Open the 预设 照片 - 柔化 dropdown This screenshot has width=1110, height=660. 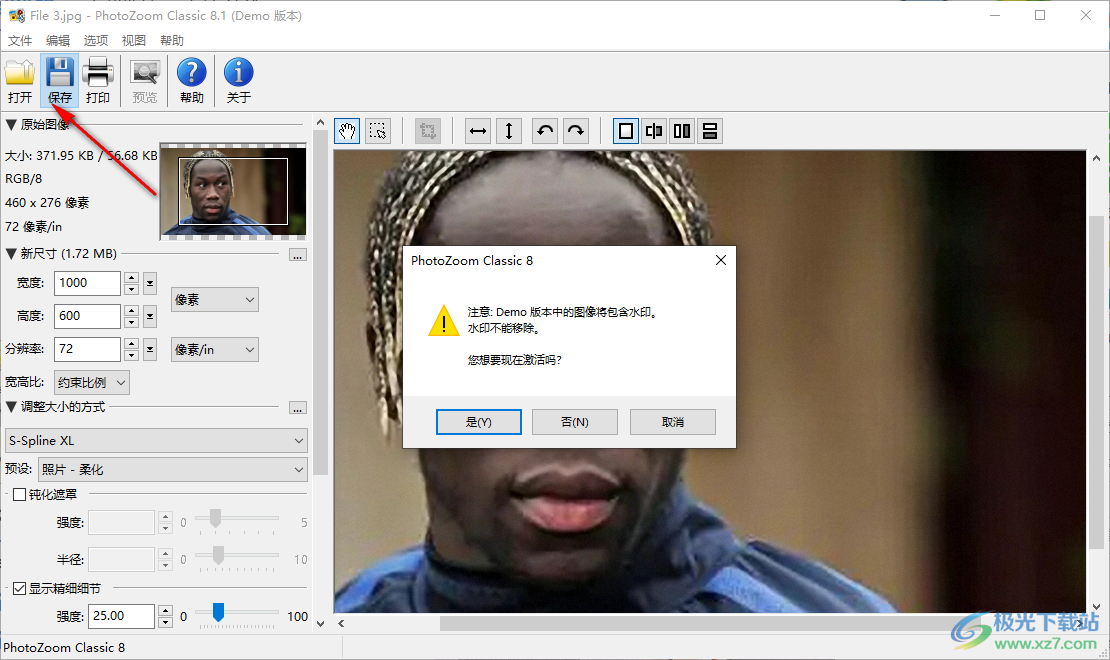(173, 470)
